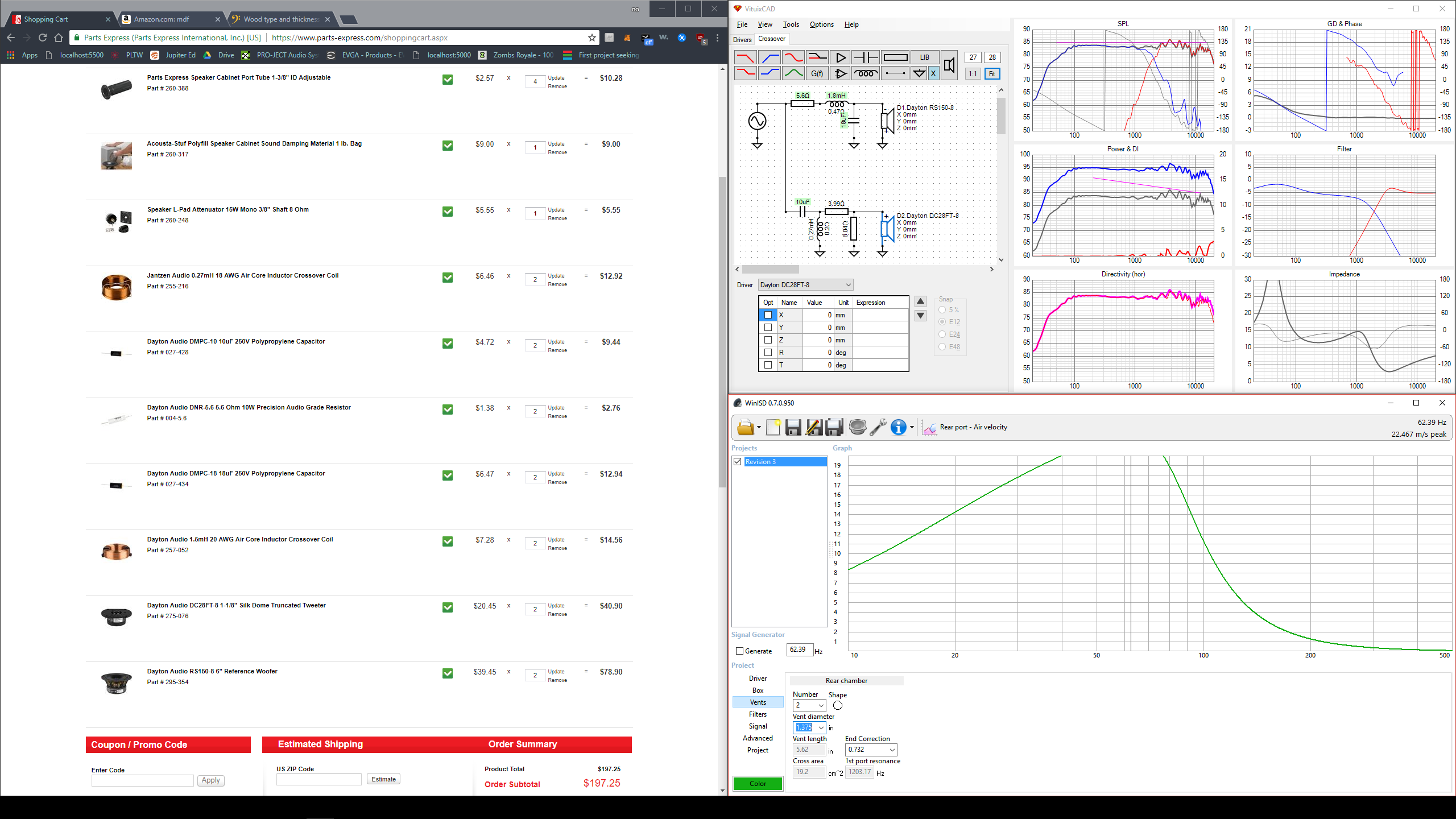Create a new project in WinISD
The image size is (1456, 819).
pos(773,427)
